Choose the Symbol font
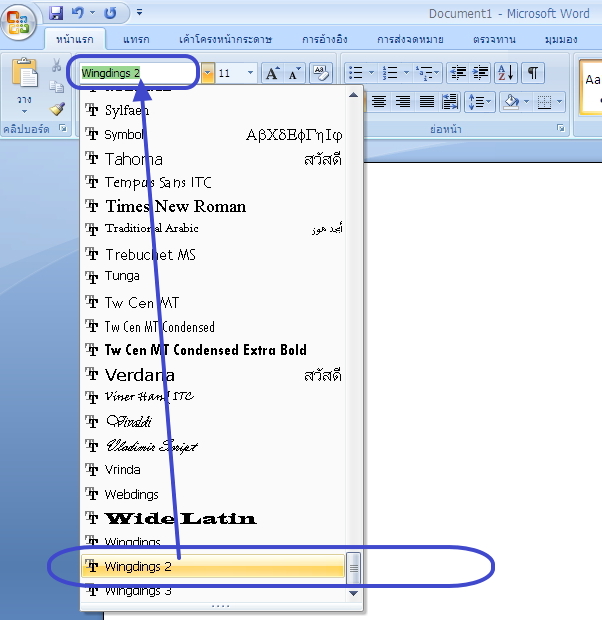Screen dimensions: 602x620 [x=214, y=135]
